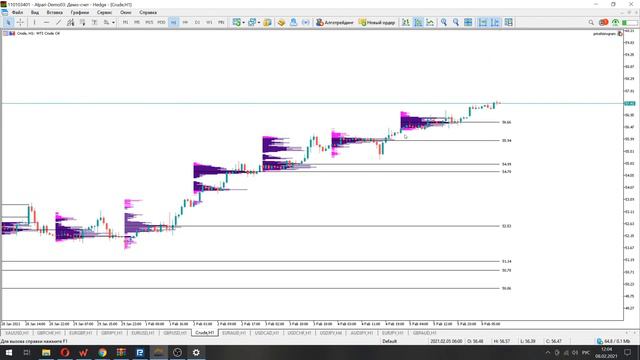
Task: Switch chart to M1 timeframe
Action: 125,22
